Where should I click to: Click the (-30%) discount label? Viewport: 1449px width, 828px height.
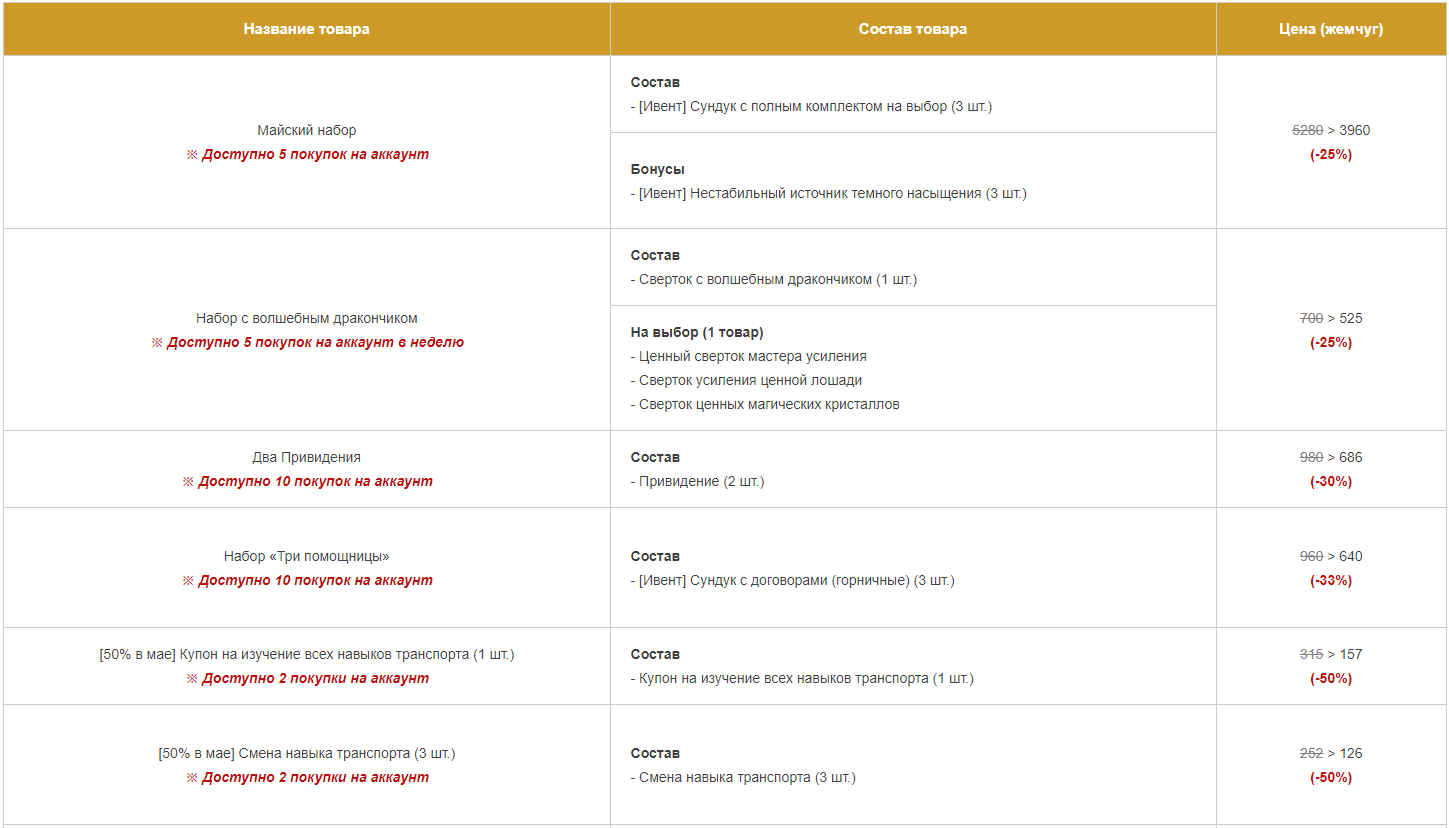(x=1331, y=481)
